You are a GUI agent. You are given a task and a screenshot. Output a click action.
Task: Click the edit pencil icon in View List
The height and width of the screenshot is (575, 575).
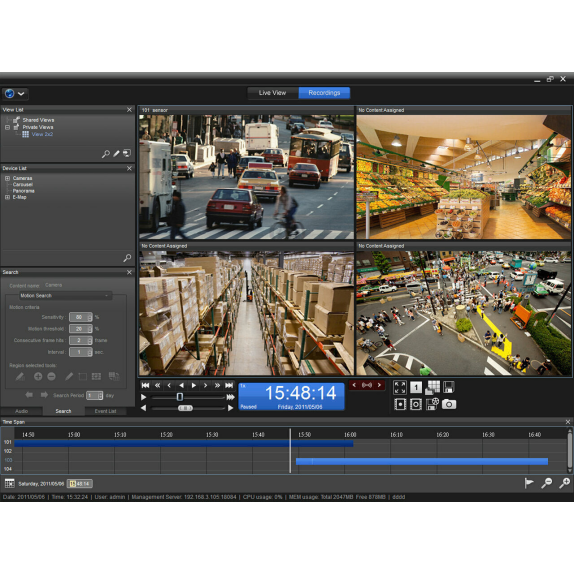click(116, 154)
